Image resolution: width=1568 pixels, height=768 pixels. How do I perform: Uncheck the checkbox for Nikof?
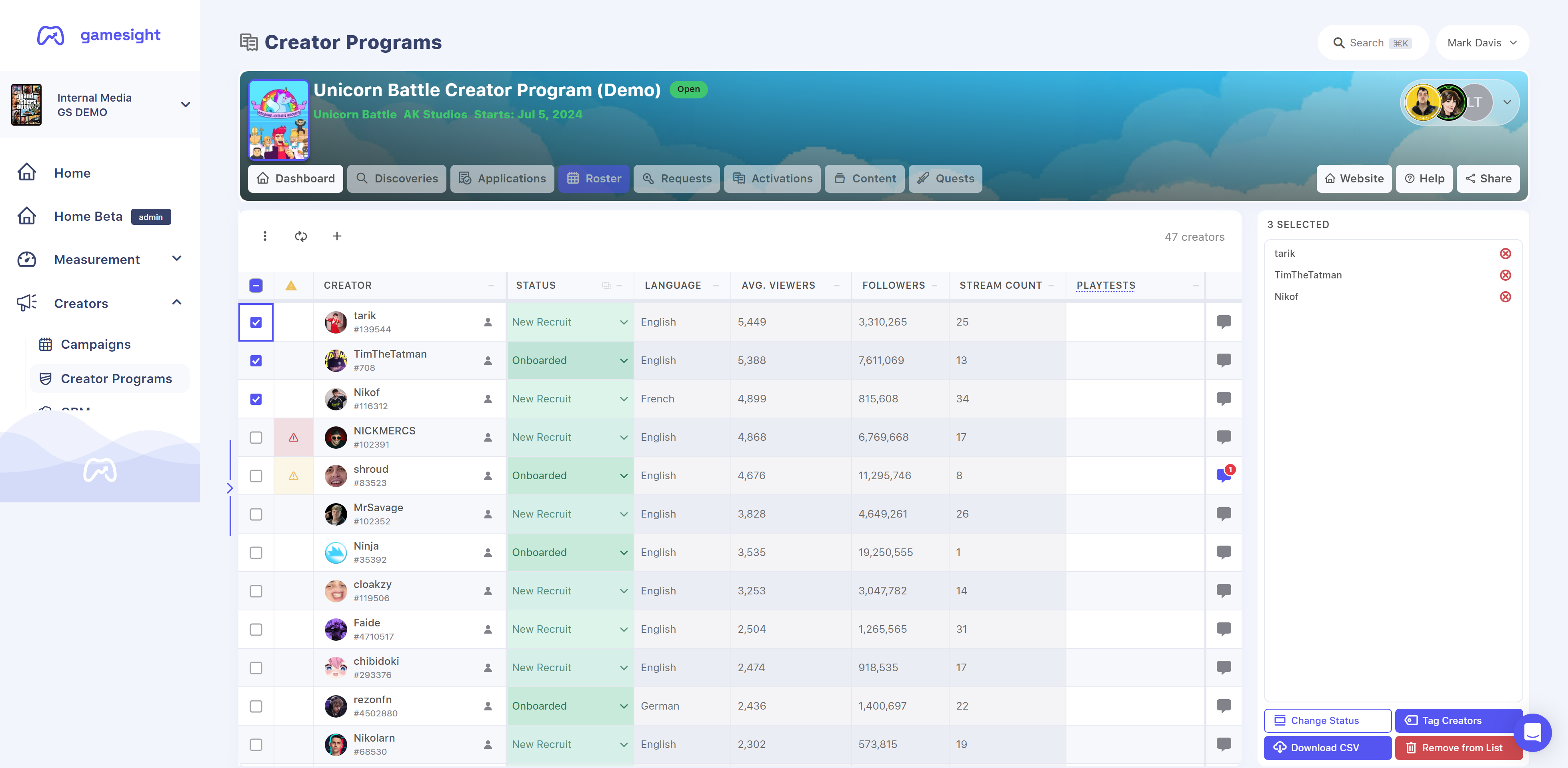coord(256,399)
